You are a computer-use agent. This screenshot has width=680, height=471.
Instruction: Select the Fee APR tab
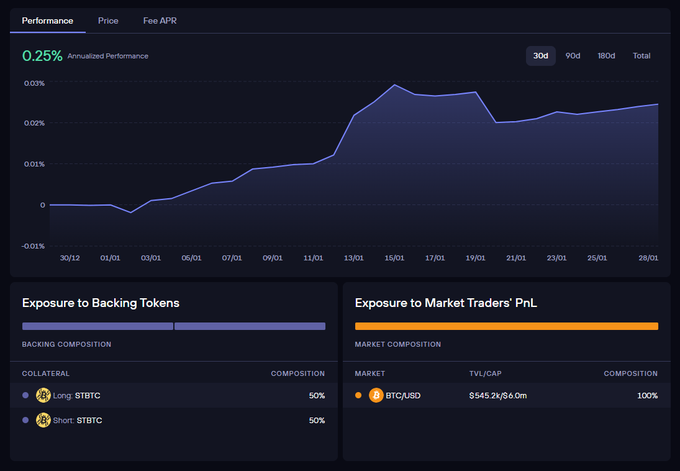click(x=160, y=20)
